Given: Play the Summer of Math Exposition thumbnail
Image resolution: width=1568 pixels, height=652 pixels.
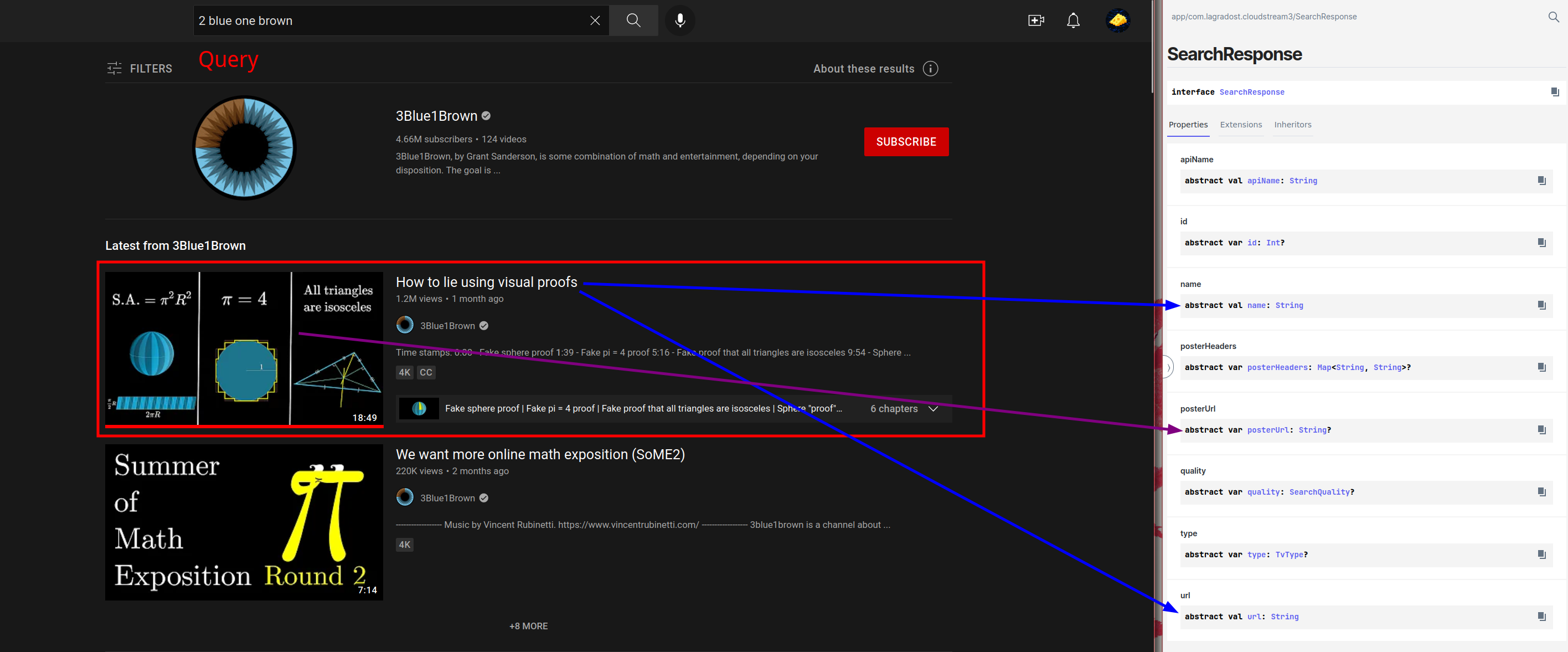Looking at the screenshot, I should (x=244, y=522).
